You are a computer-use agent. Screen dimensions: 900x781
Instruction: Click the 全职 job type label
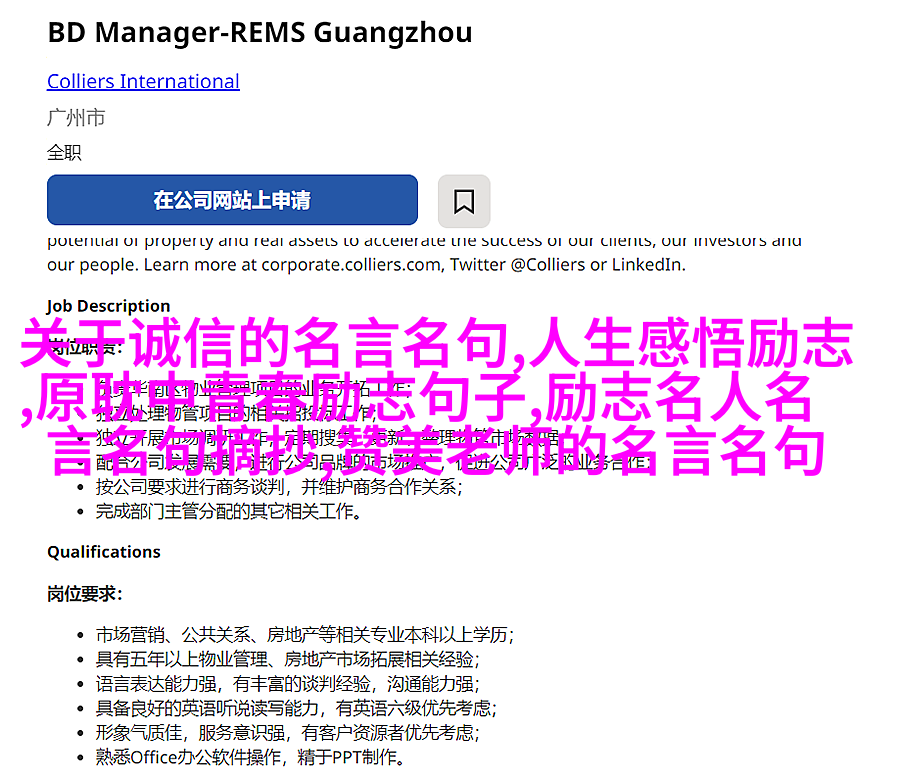click(x=64, y=153)
